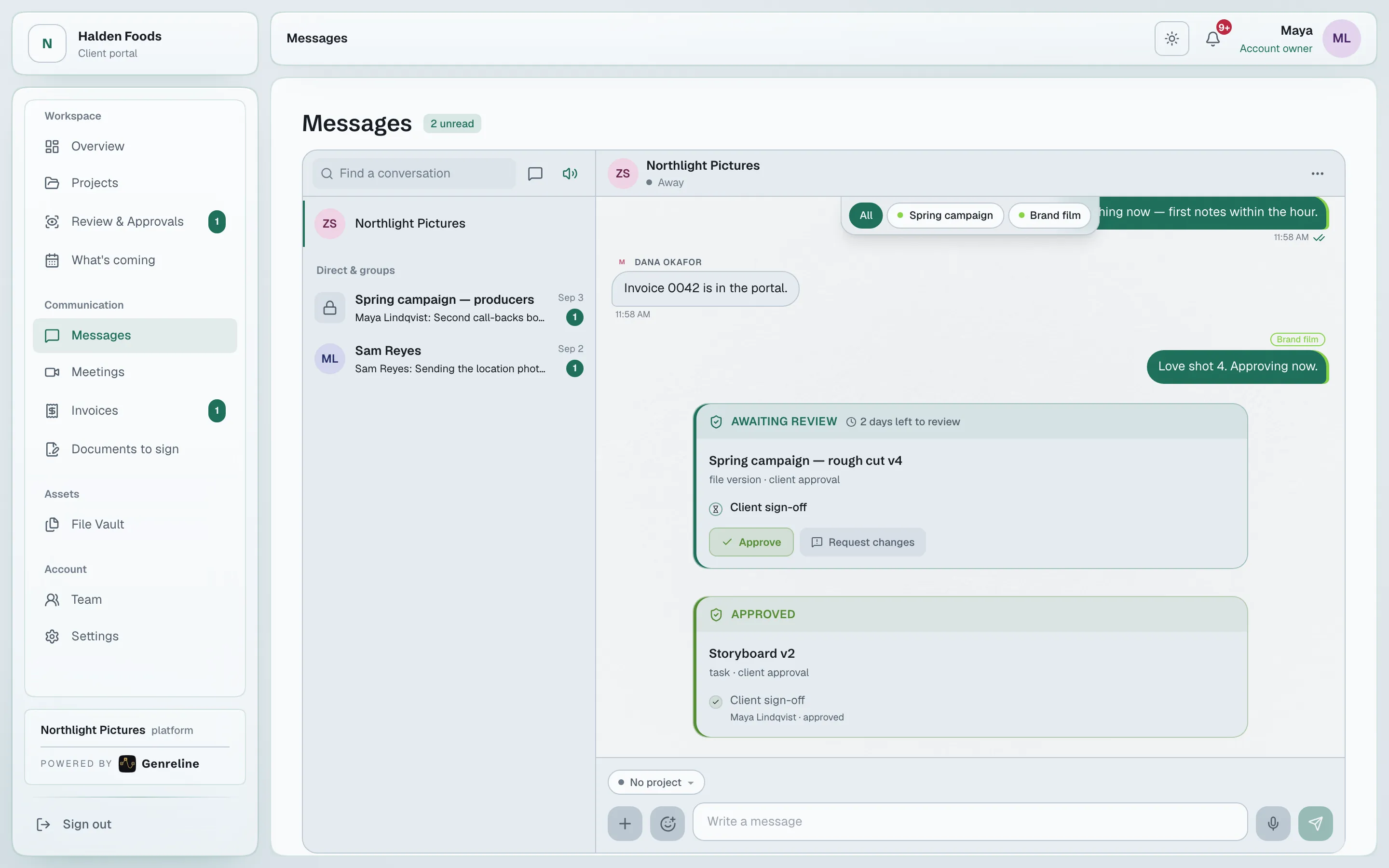The height and width of the screenshot is (868, 1389).
Task: Click Request changes on rough cut
Action: coord(862,542)
